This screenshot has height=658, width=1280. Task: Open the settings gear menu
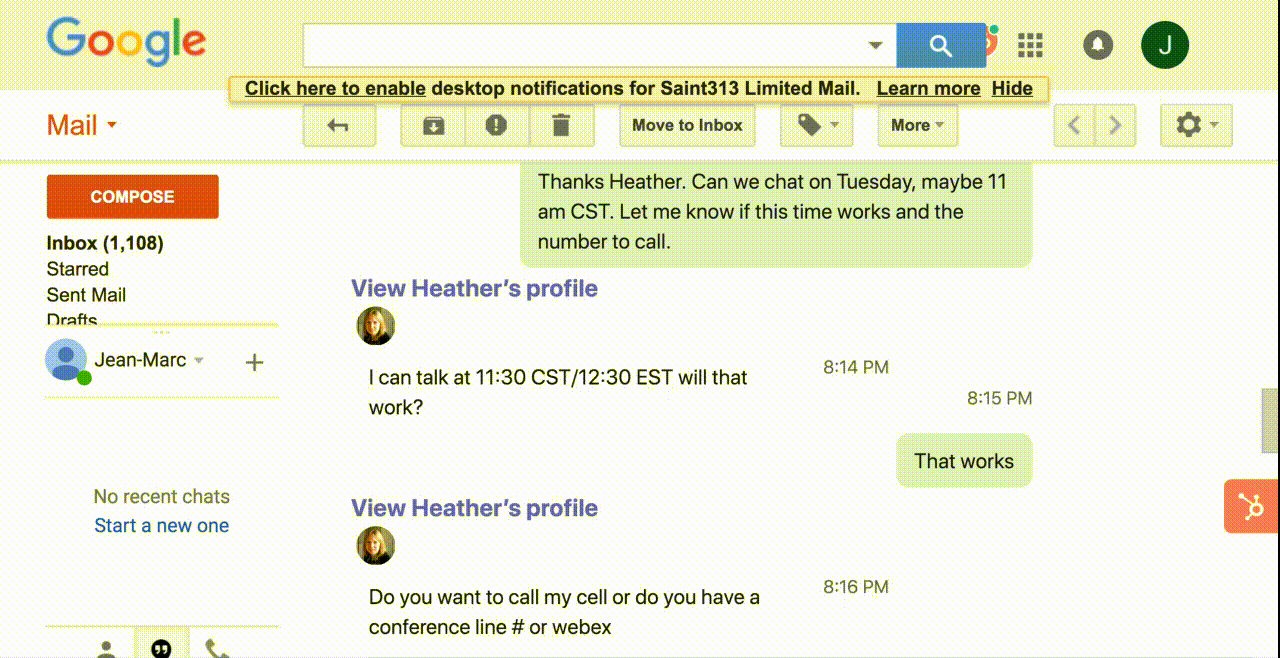[1196, 126]
